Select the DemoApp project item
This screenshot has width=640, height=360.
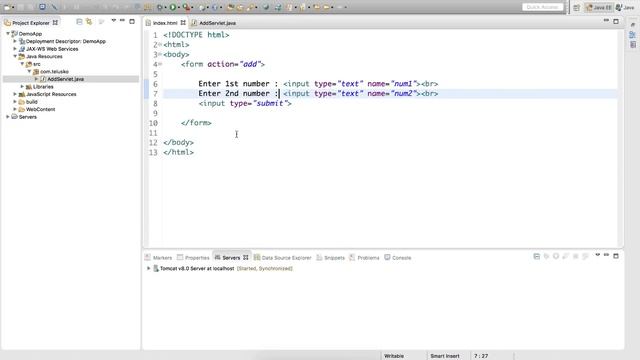pyautogui.click(x=30, y=34)
